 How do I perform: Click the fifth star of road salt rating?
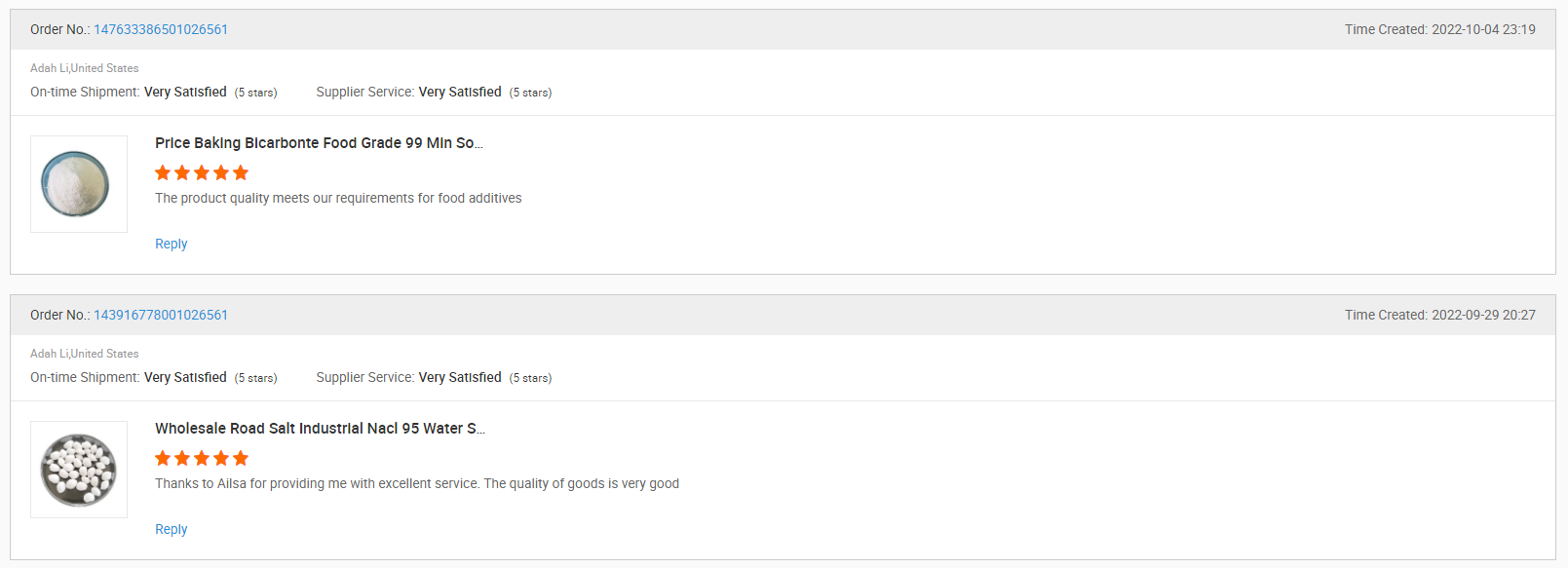241,458
